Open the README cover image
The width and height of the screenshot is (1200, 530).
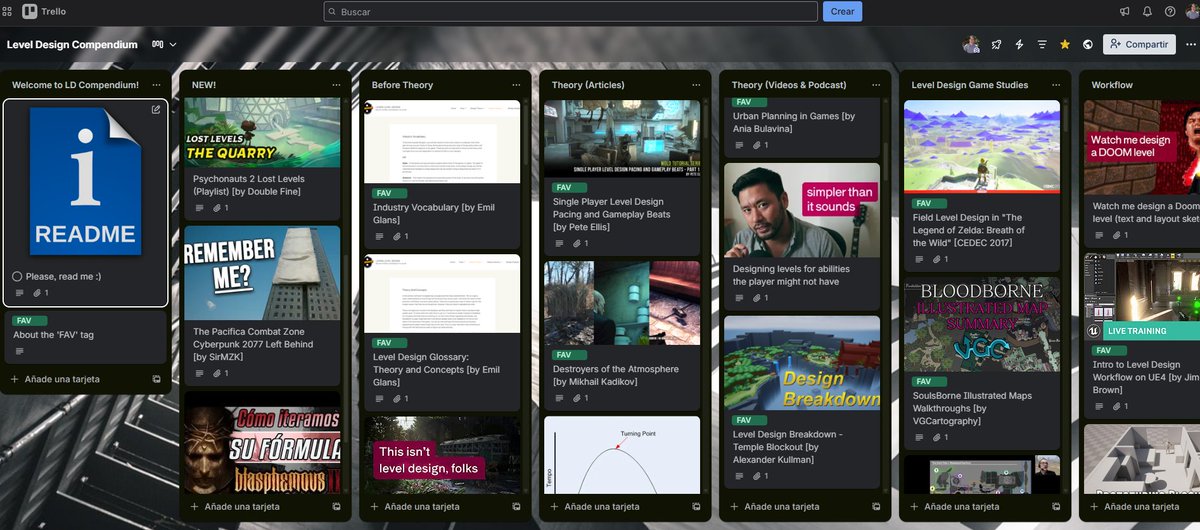tap(86, 181)
